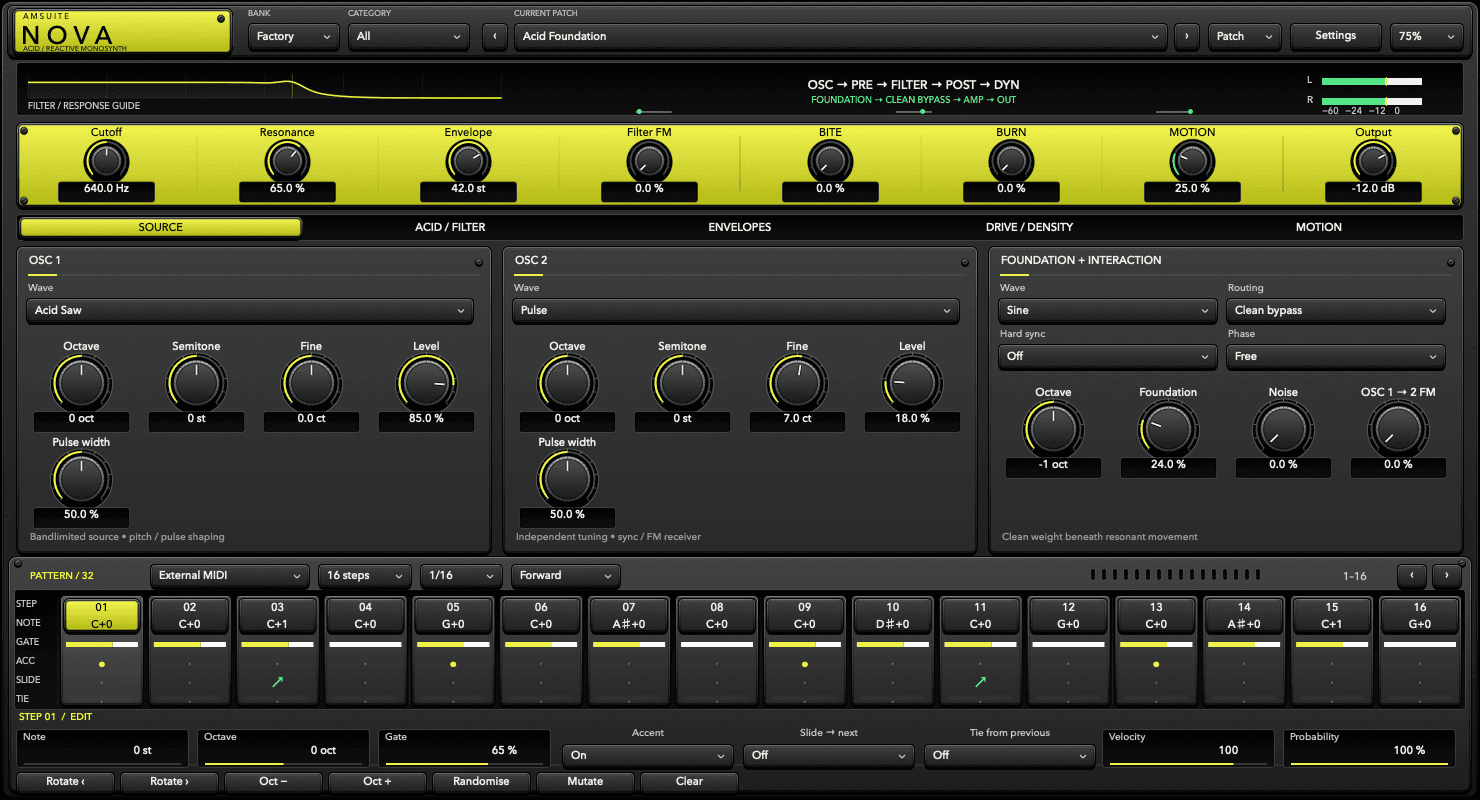This screenshot has height=800, width=1480.
Task: Click the BITE knob
Action: 830,160
